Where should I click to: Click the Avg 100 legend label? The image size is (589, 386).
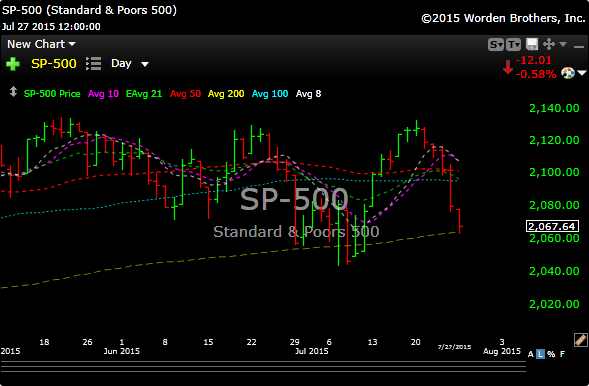click(270, 94)
